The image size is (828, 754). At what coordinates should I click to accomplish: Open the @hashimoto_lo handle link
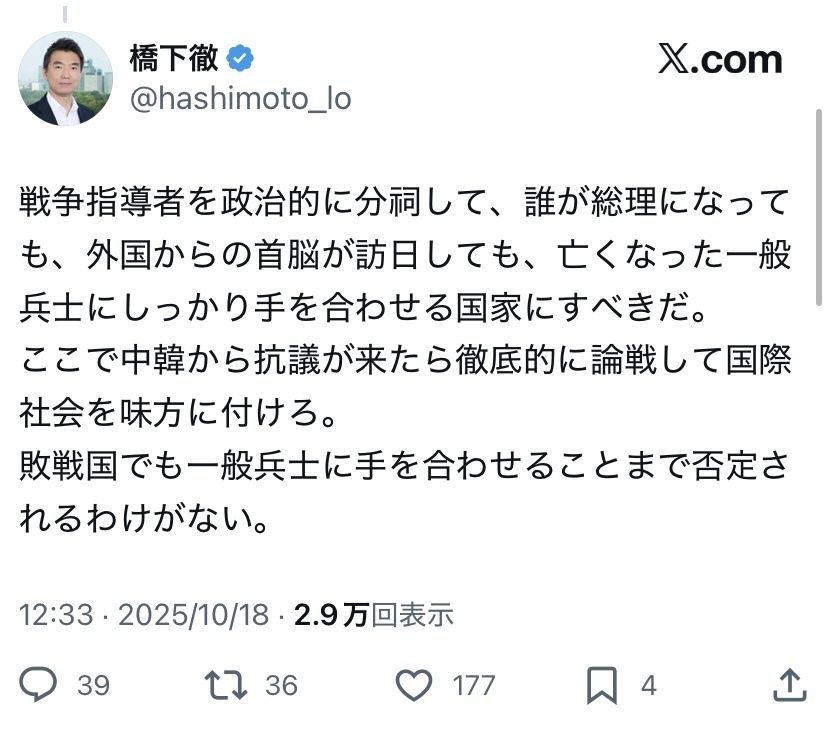(240, 100)
